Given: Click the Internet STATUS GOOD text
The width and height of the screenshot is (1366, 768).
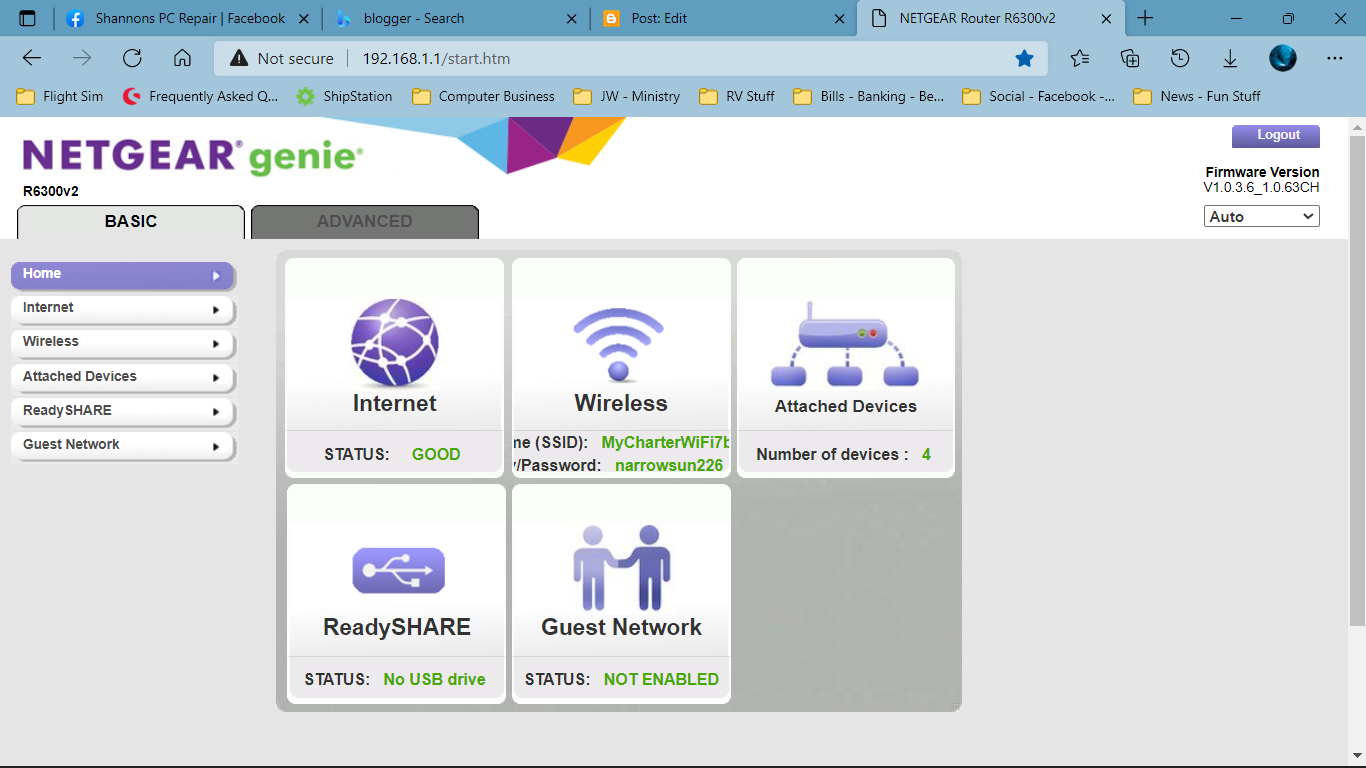Looking at the screenshot, I should point(392,454).
